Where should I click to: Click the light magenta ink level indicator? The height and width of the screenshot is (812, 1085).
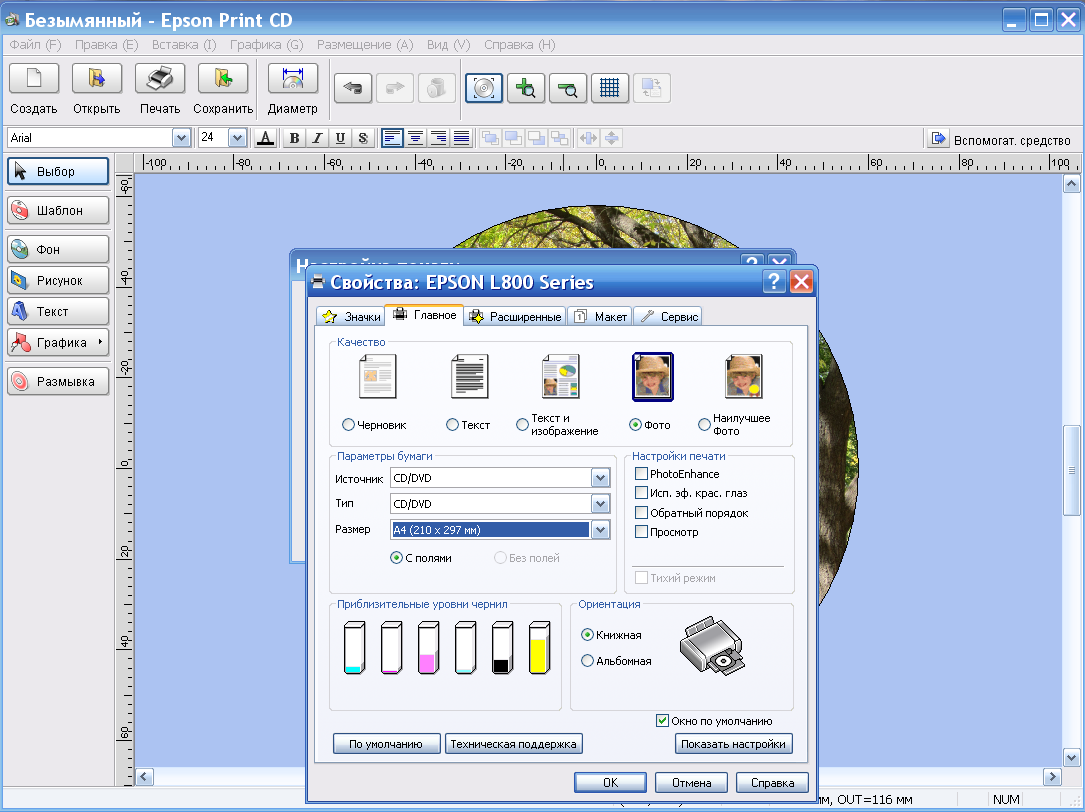428,648
